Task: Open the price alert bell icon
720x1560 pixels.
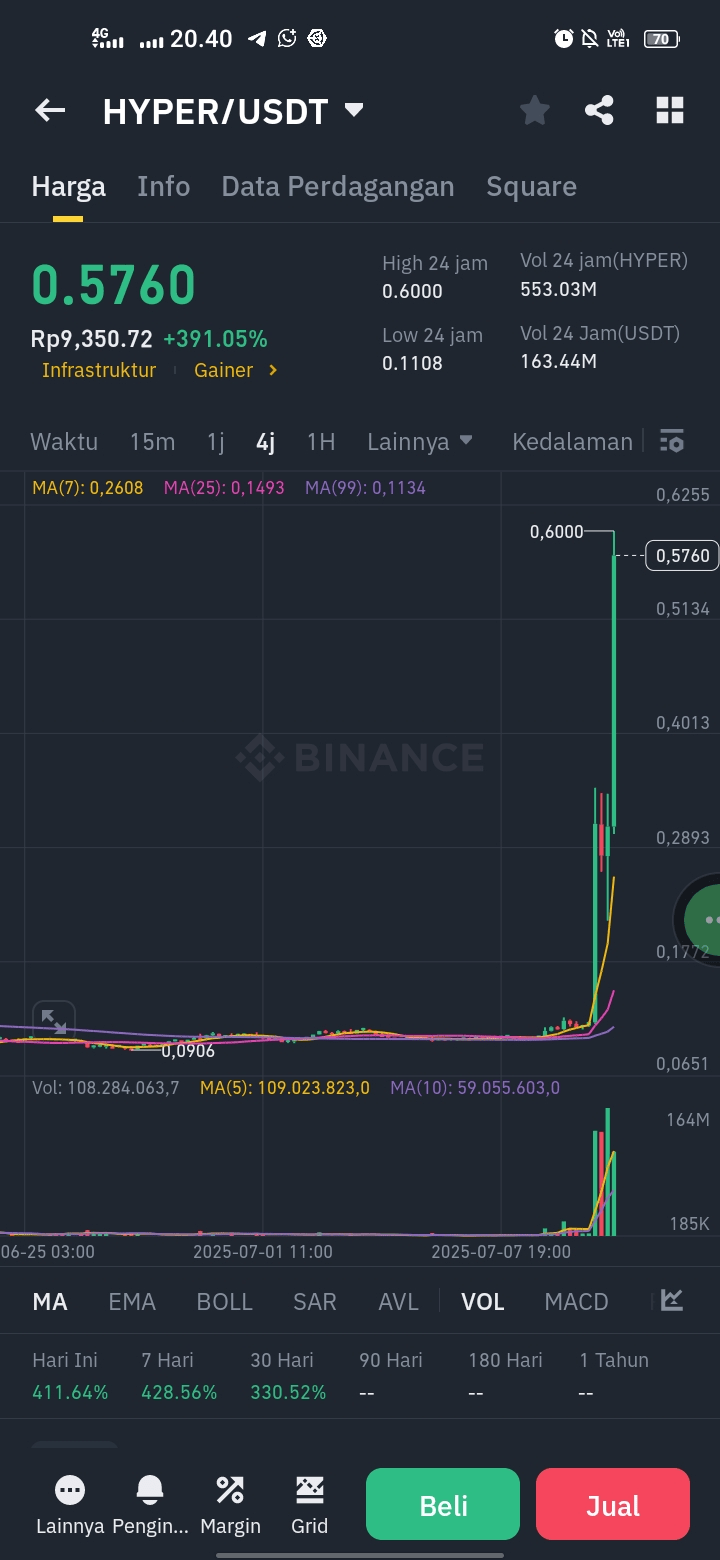Action: (x=150, y=1491)
